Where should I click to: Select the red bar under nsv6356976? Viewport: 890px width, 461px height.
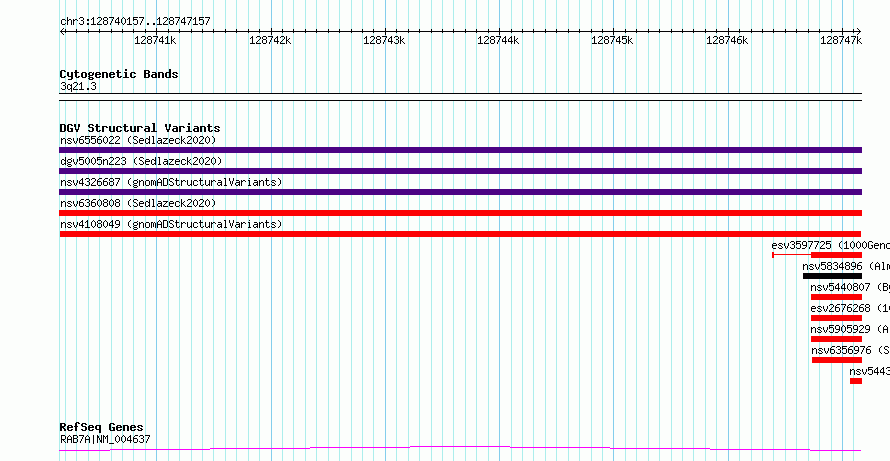click(x=837, y=360)
